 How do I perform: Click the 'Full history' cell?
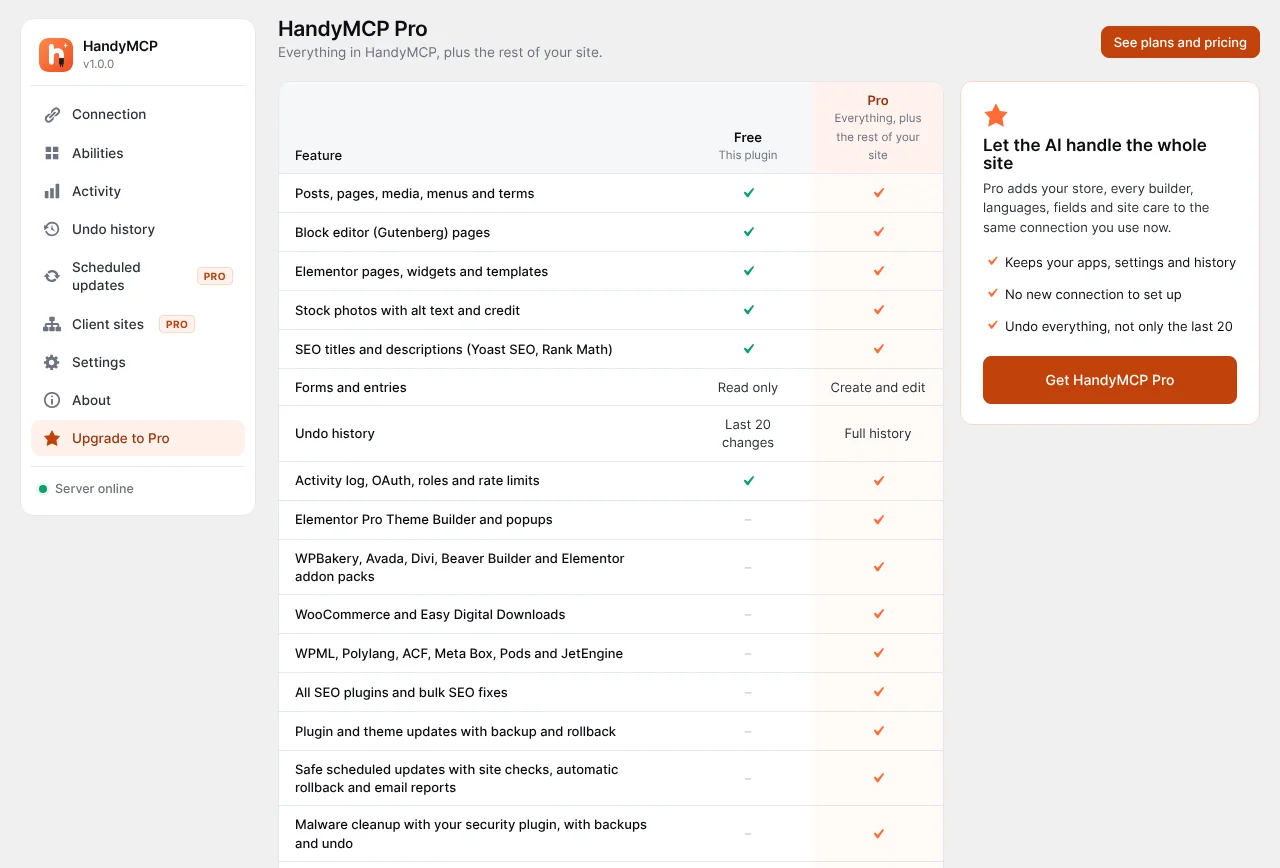click(878, 433)
